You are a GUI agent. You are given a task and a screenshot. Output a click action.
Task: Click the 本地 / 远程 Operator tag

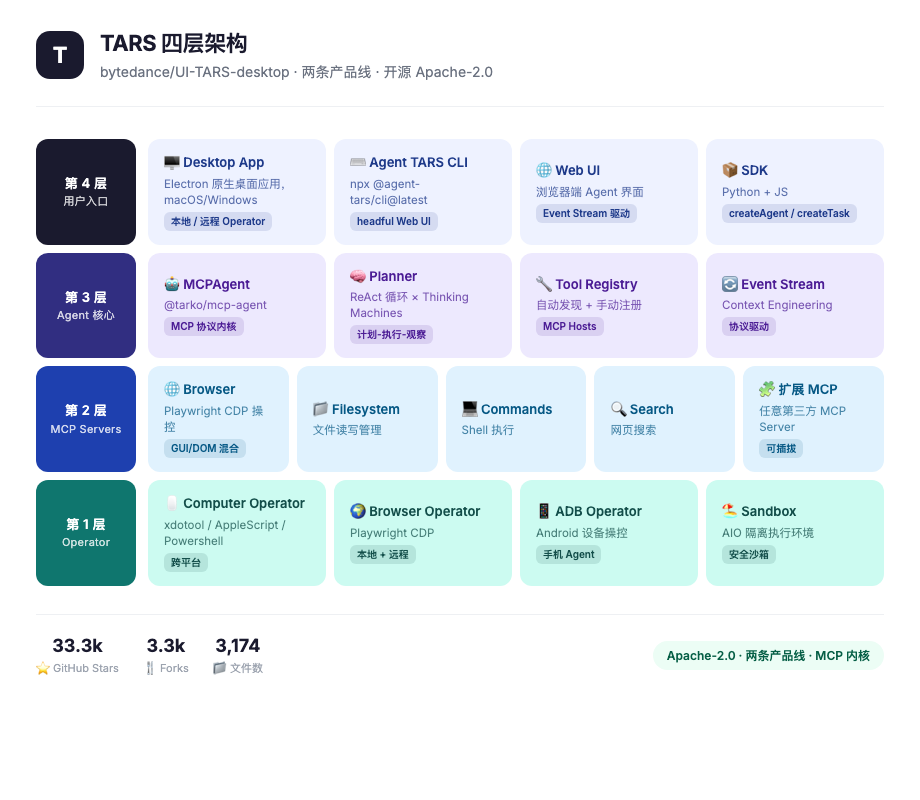point(218,222)
